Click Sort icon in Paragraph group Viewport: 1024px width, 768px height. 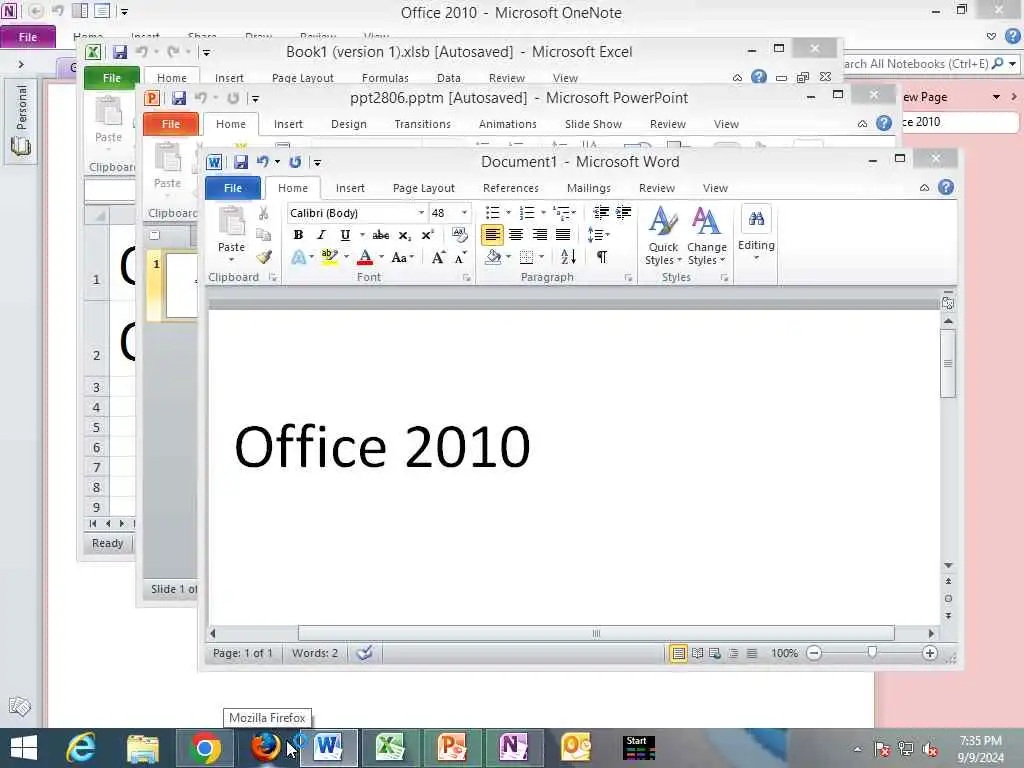click(568, 257)
